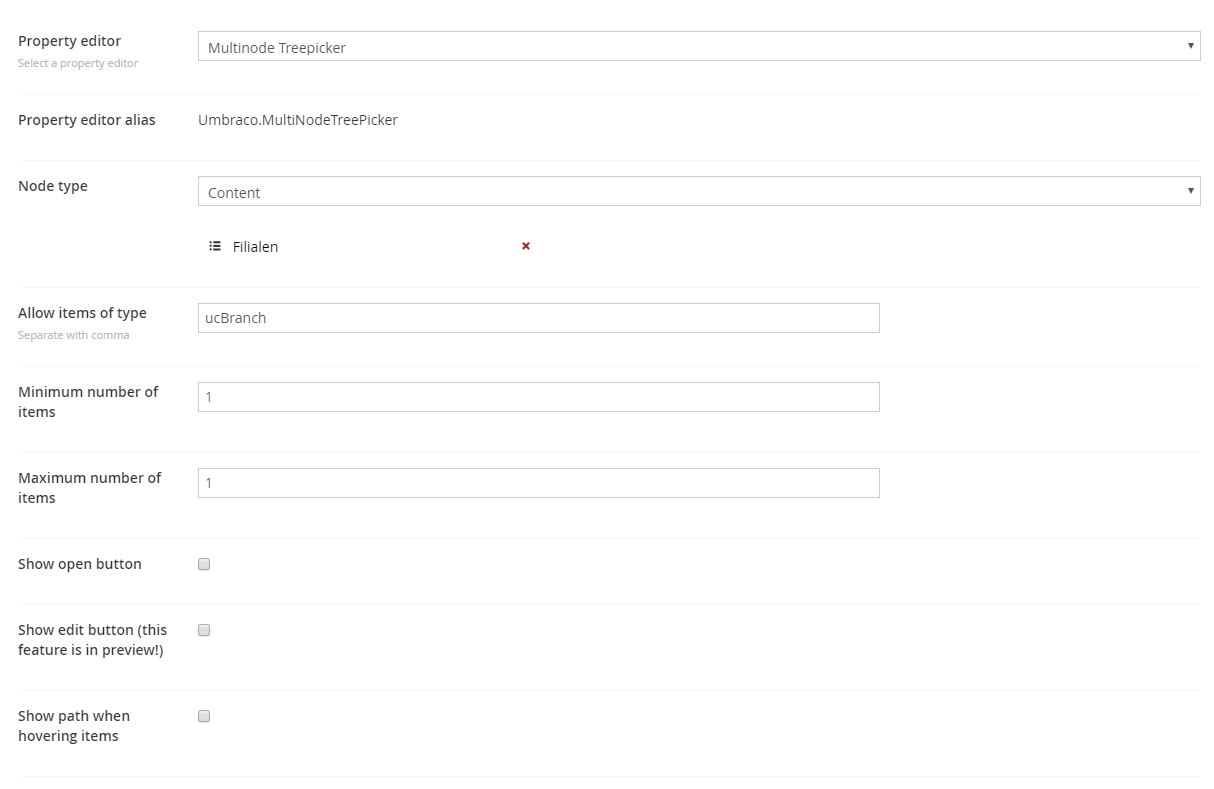
Task: Focus the Maximum number of items input
Action: coord(538,483)
